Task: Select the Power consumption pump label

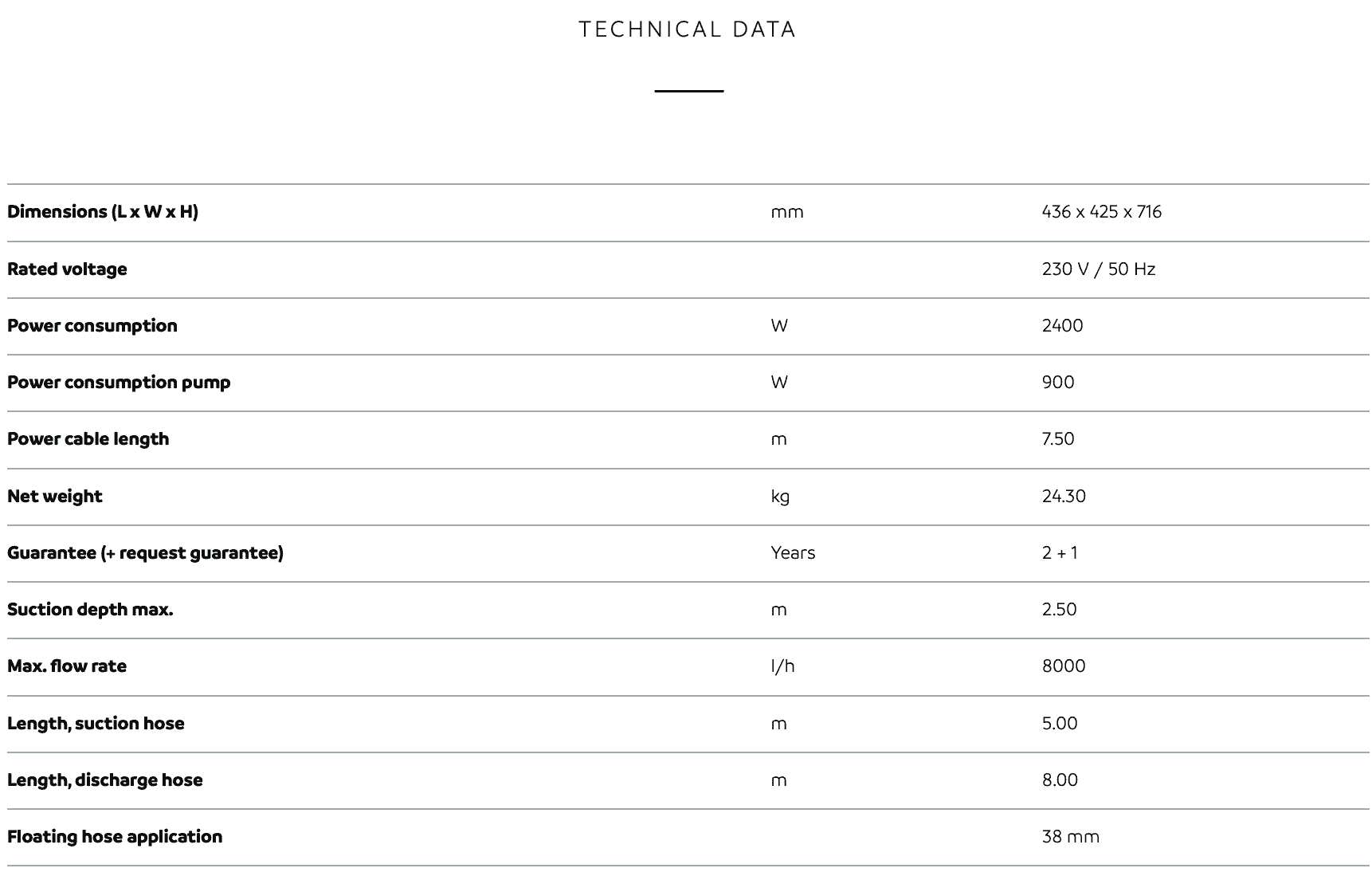Action: tap(119, 383)
